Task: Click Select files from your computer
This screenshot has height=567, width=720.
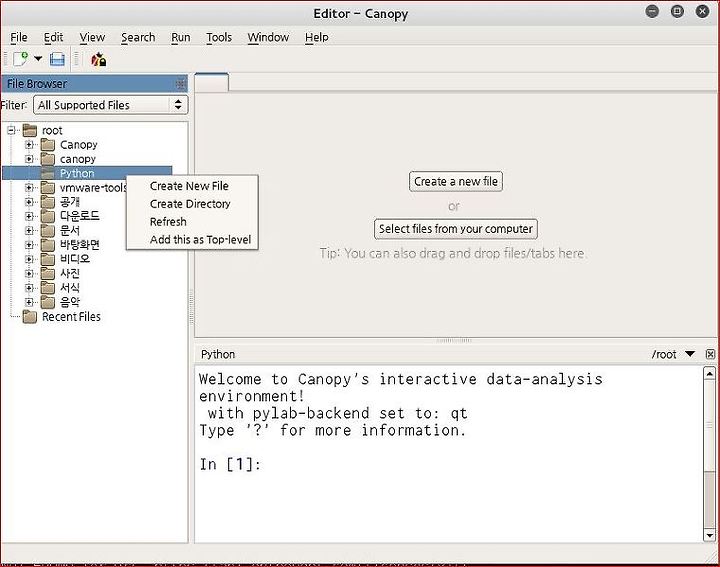Action: 456,229
